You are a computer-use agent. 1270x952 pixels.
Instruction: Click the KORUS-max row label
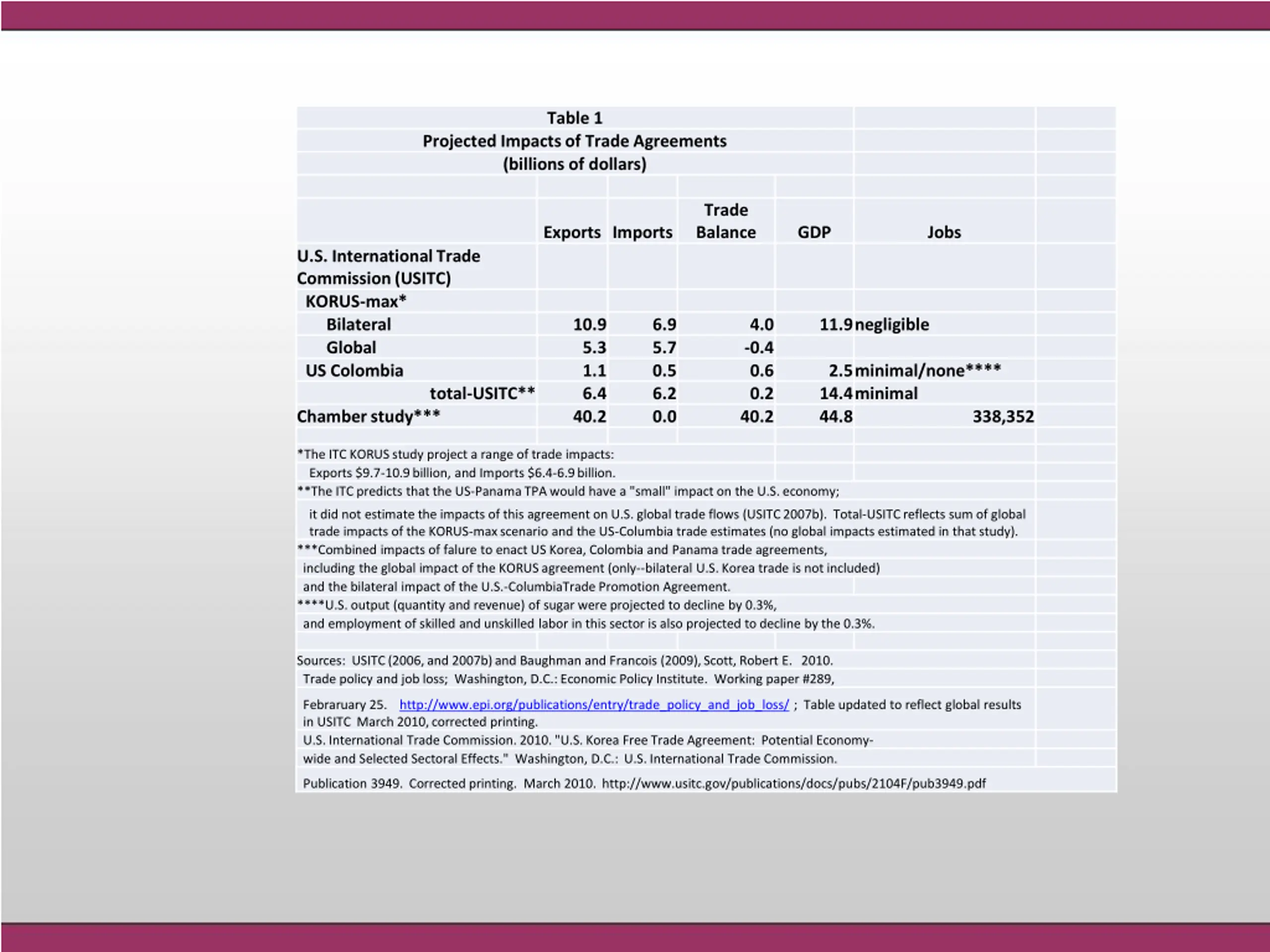pos(355,301)
